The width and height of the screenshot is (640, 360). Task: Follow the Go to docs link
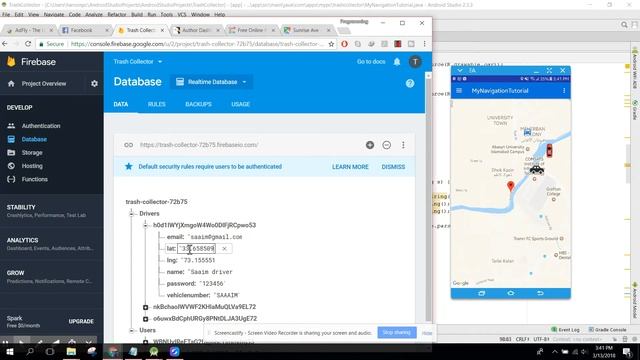pos(371,62)
